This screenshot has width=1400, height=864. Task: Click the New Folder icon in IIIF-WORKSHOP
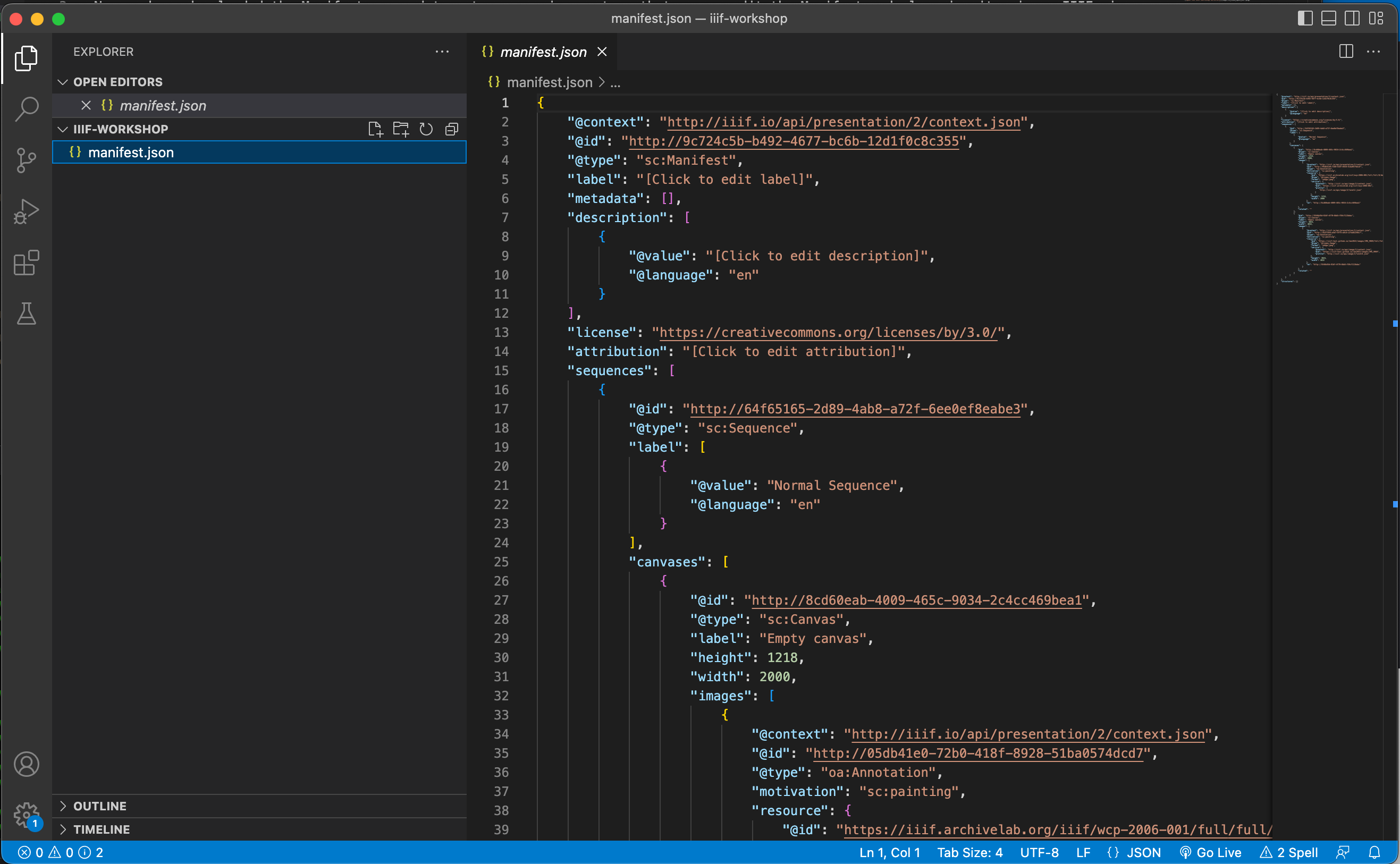(x=401, y=129)
